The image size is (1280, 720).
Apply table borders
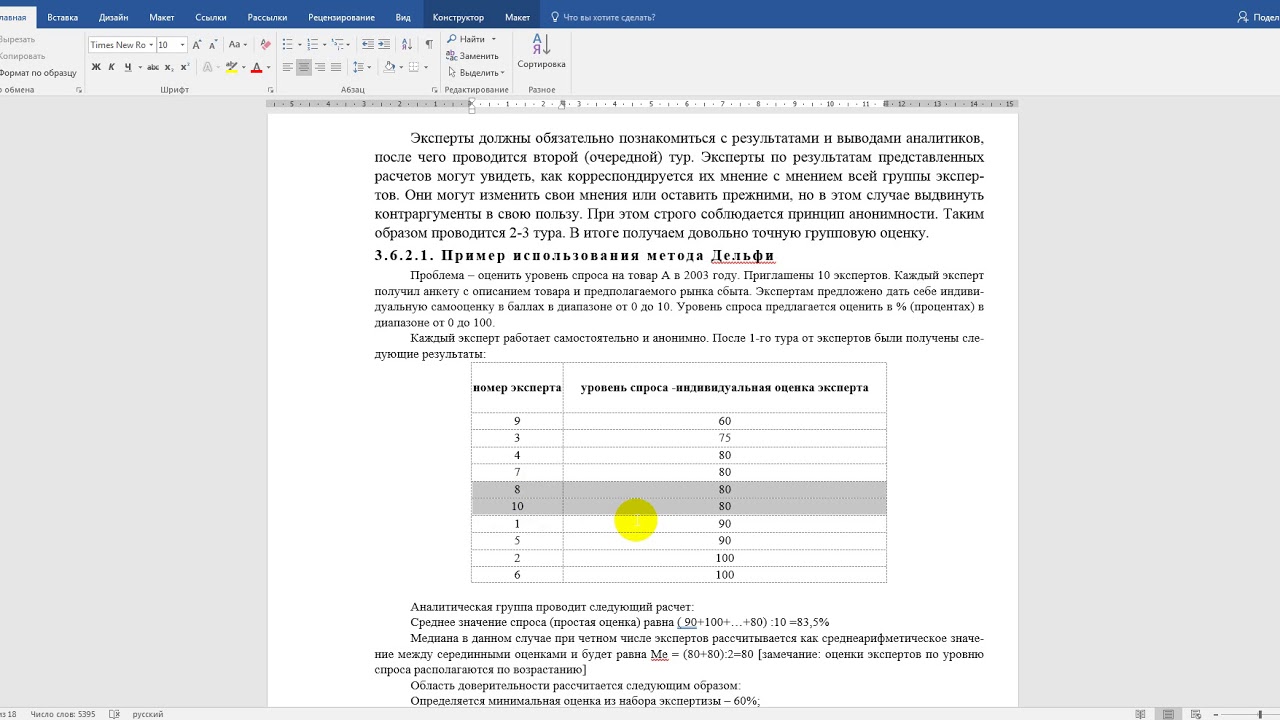(x=414, y=67)
